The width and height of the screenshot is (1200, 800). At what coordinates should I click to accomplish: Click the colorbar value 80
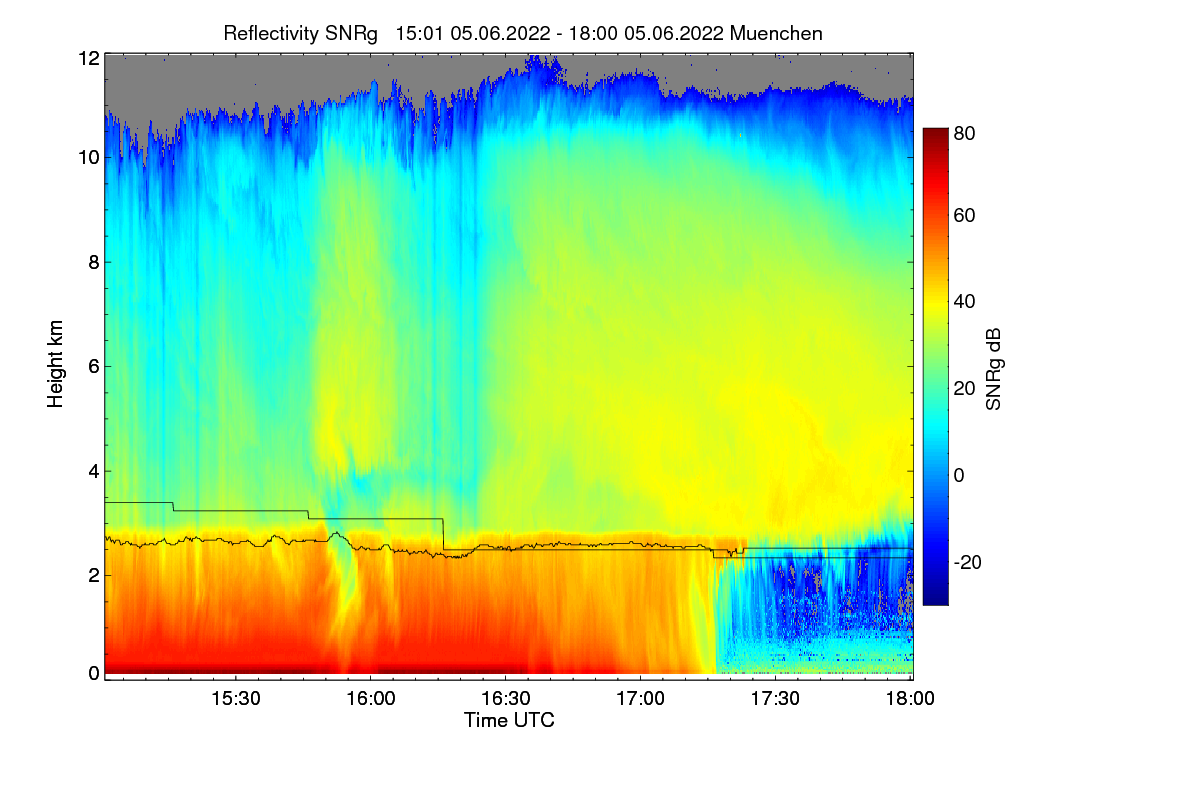tap(965, 132)
